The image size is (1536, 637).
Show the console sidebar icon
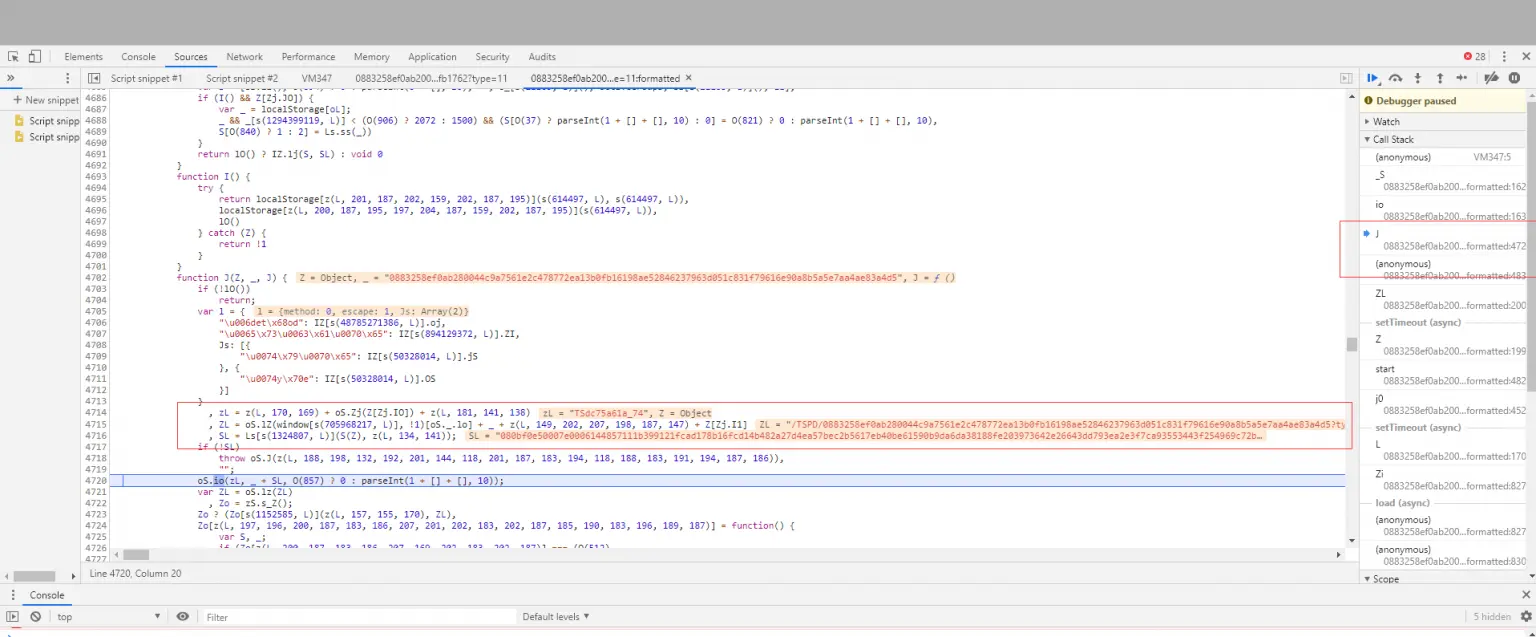(x=13, y=617)
